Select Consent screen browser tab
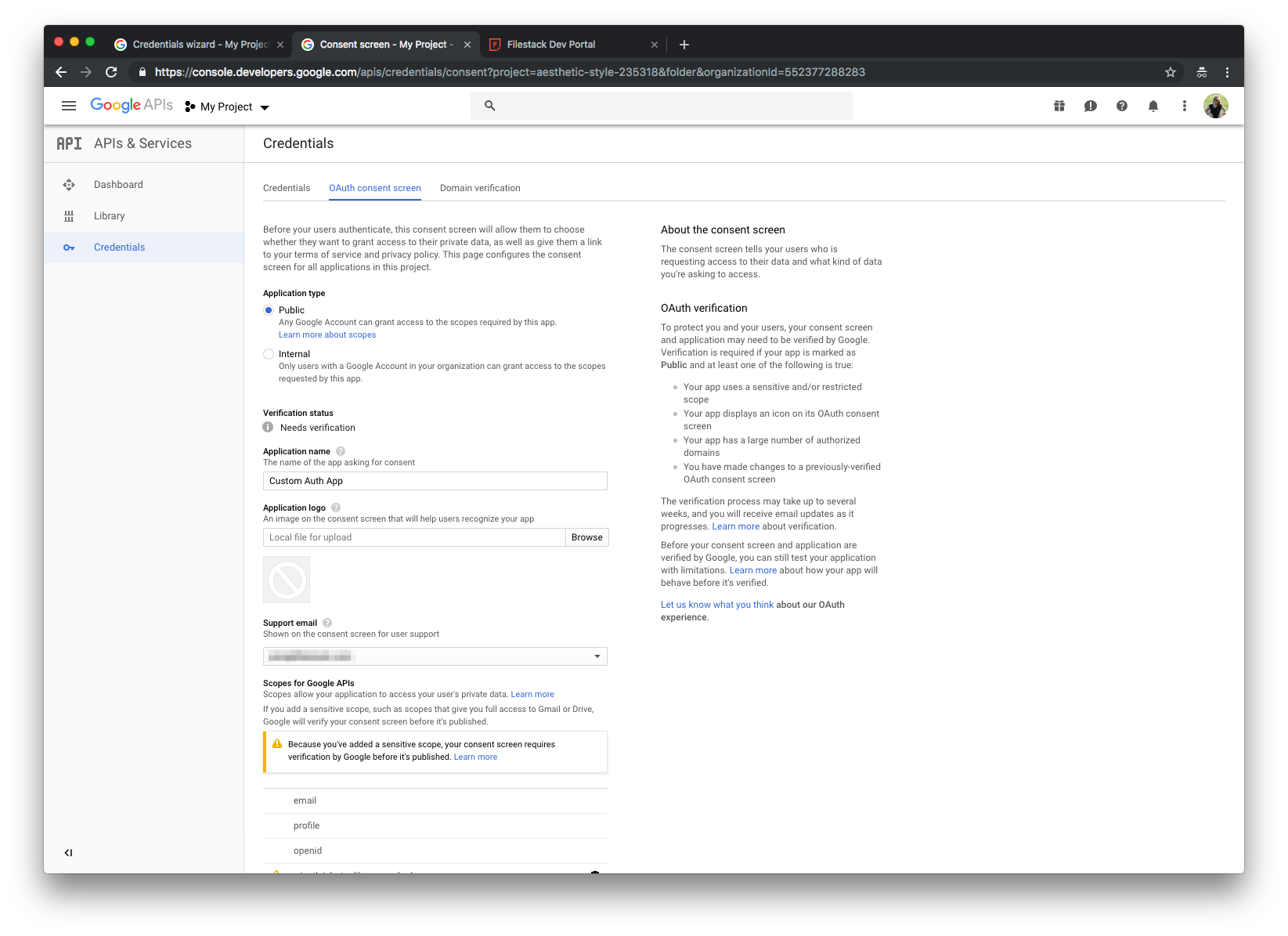This screenshot has width=1288, height=936. [387, 45]
